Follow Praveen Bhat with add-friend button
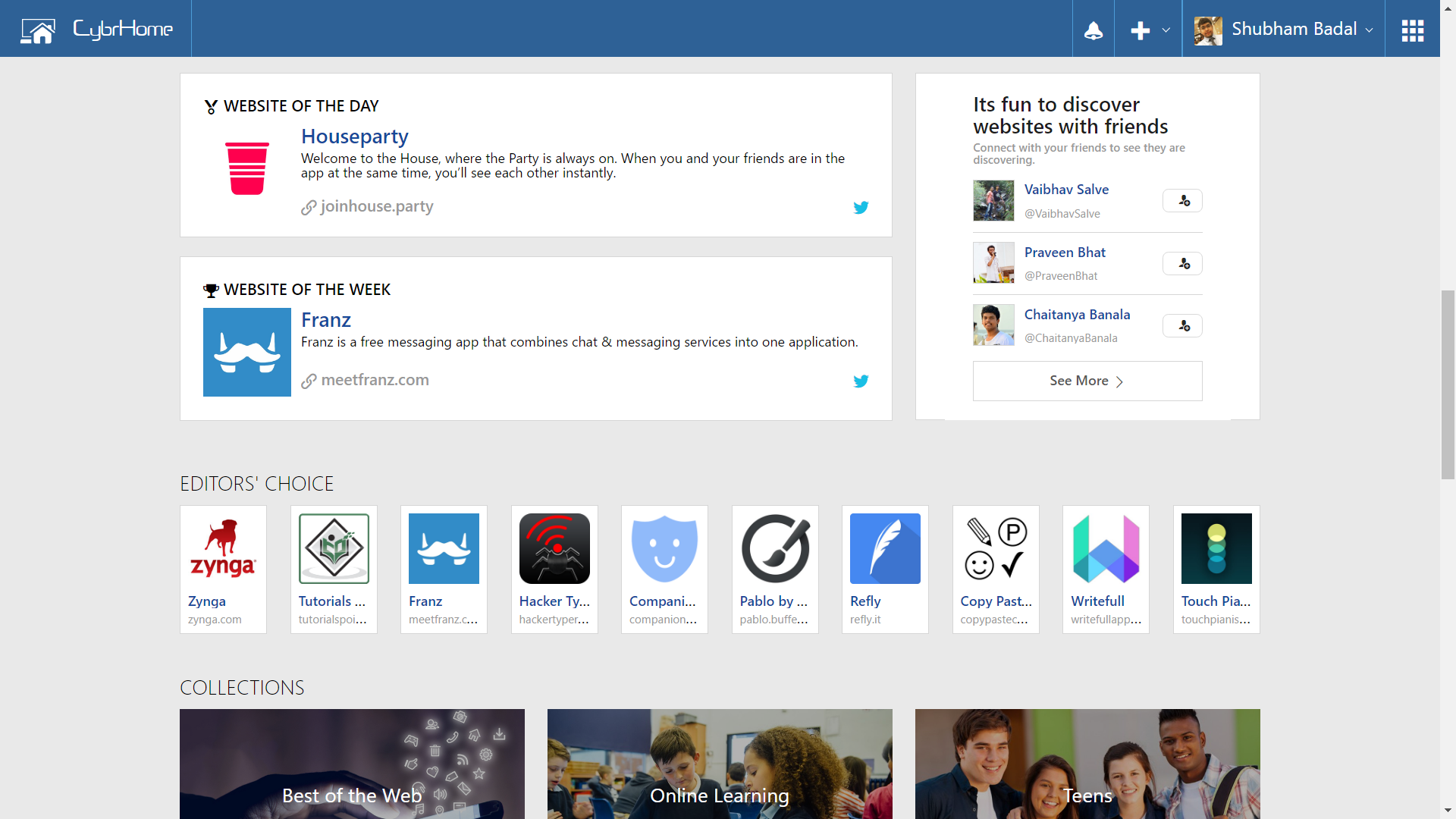The width and height of the screenshot is (1456, 819). [x=1182, y=264]
